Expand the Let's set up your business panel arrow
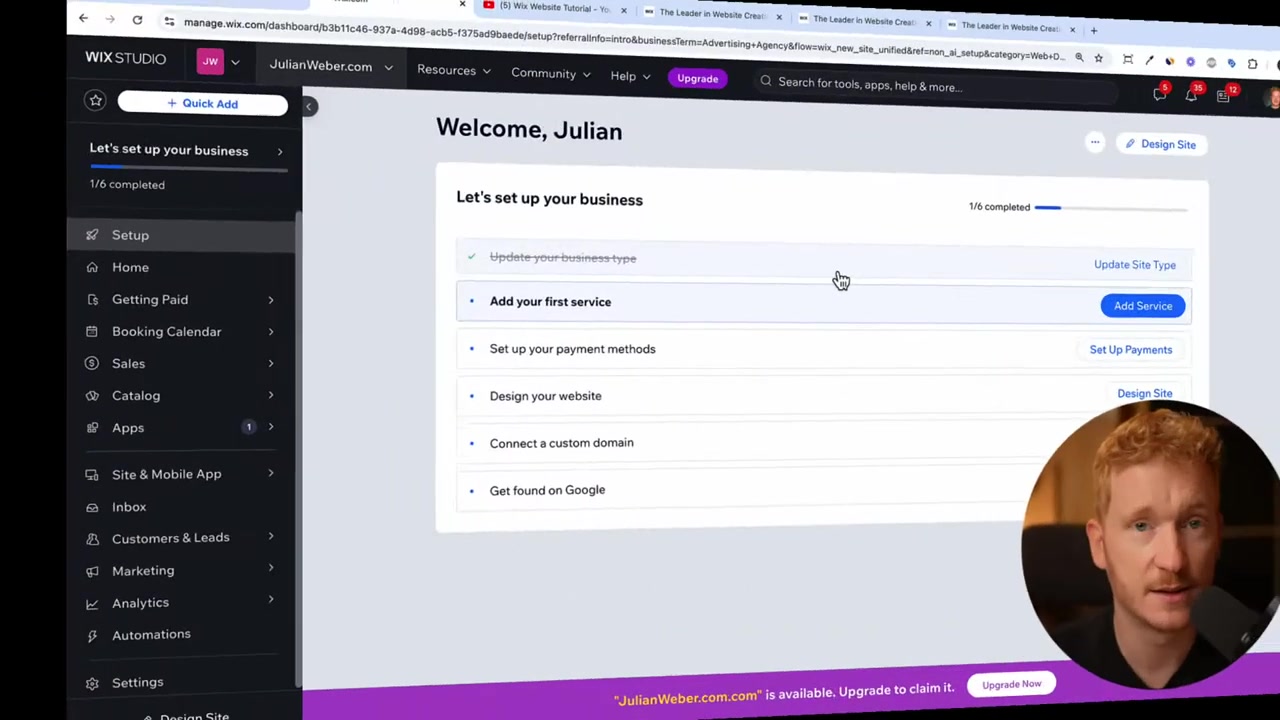 [x=280, y=152]
